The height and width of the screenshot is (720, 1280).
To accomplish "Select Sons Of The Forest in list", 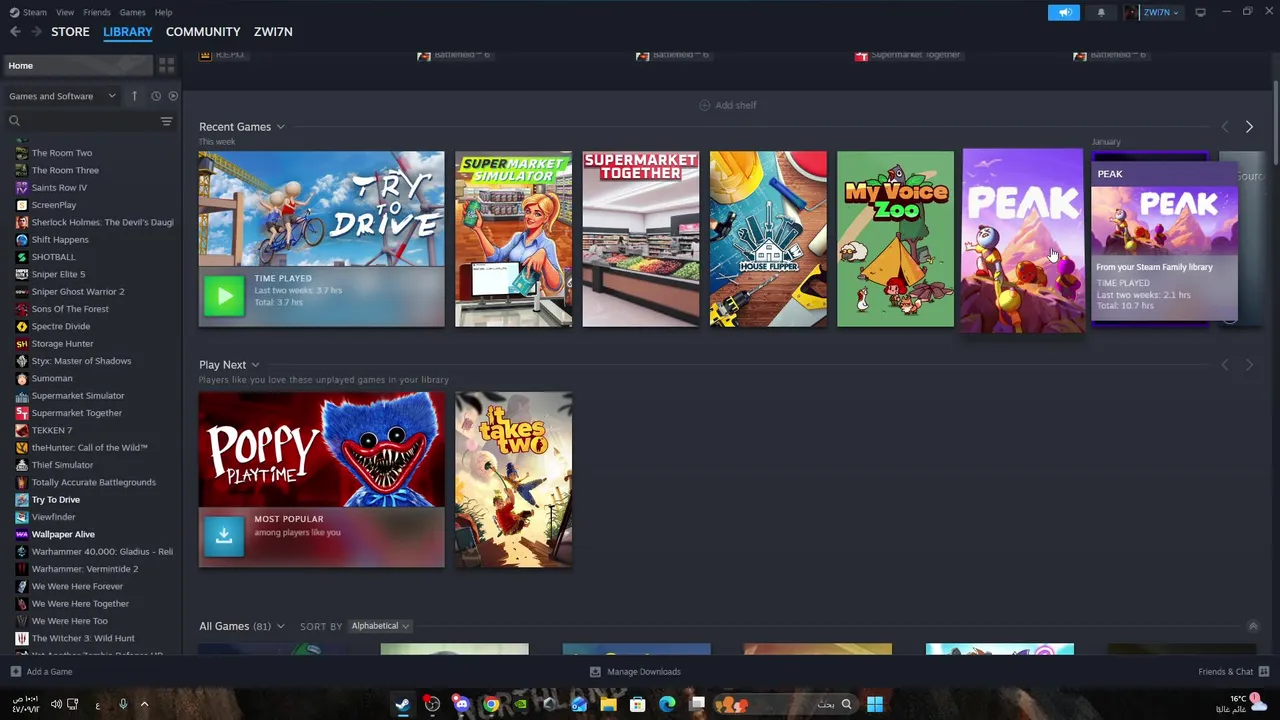I will (x=70, y=309).
